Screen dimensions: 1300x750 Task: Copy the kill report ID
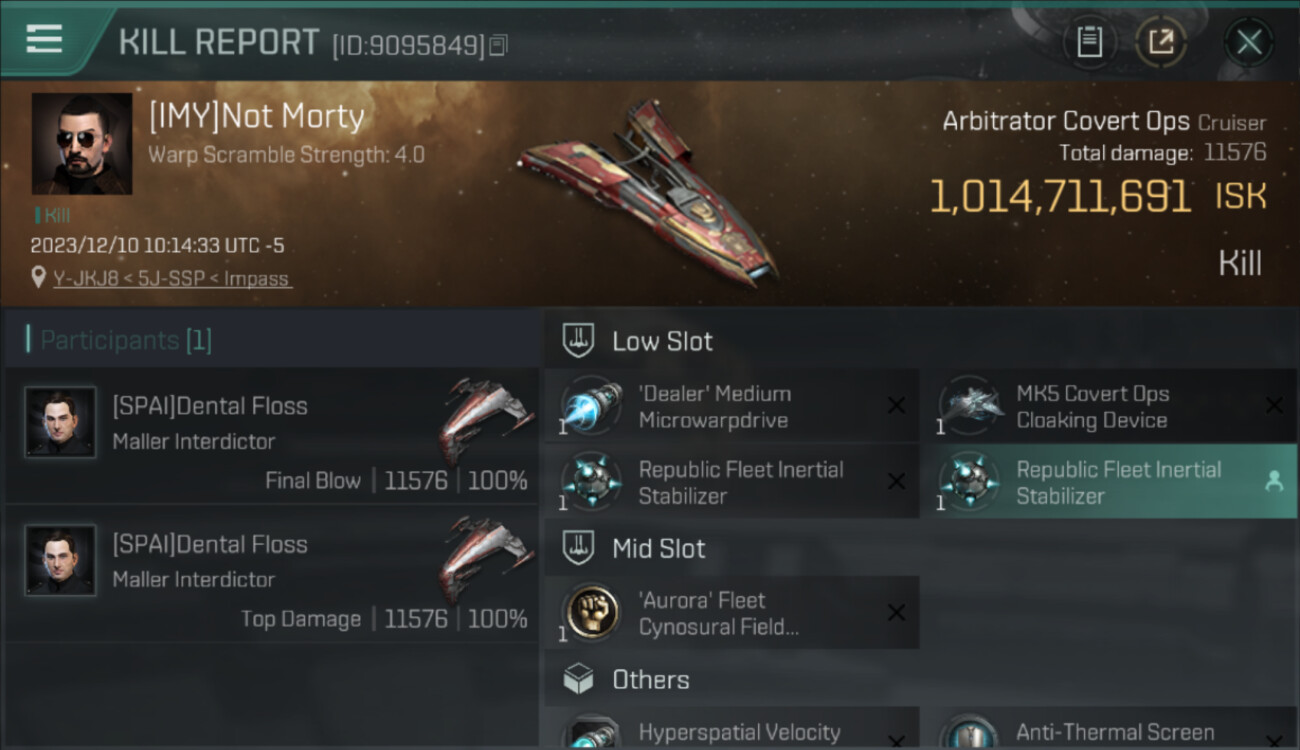coord(498,45)
